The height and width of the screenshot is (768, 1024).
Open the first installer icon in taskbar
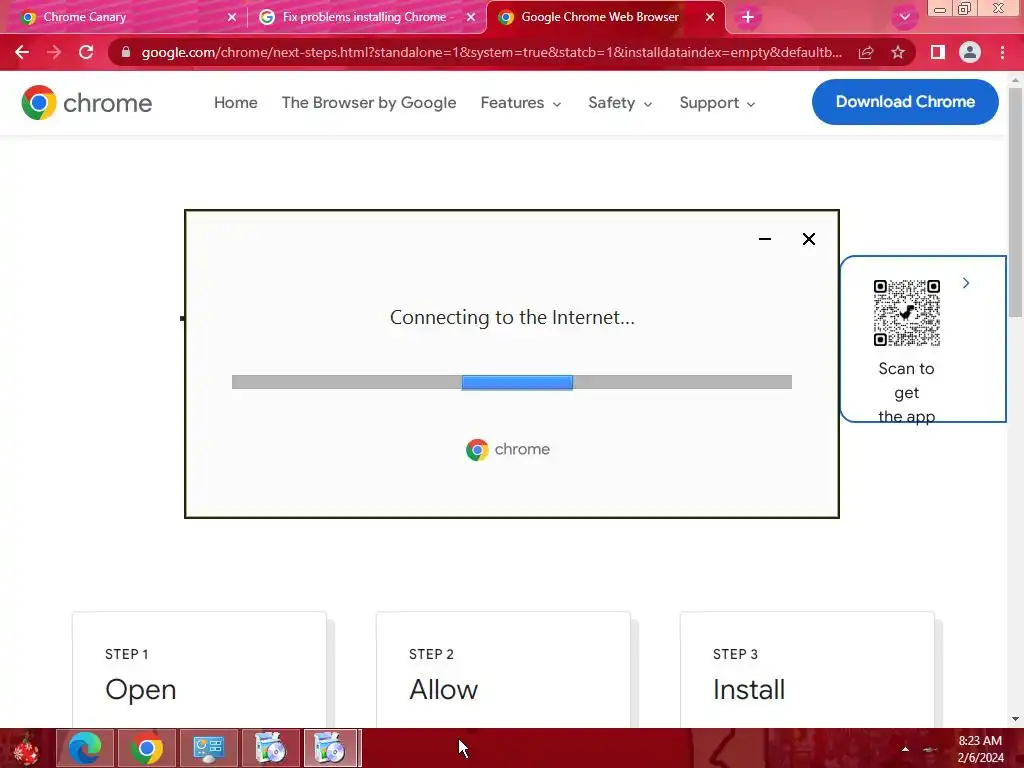pos(270,748)
